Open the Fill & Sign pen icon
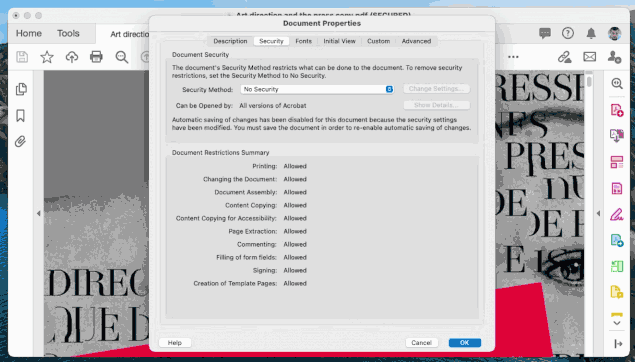 (617, 214)
